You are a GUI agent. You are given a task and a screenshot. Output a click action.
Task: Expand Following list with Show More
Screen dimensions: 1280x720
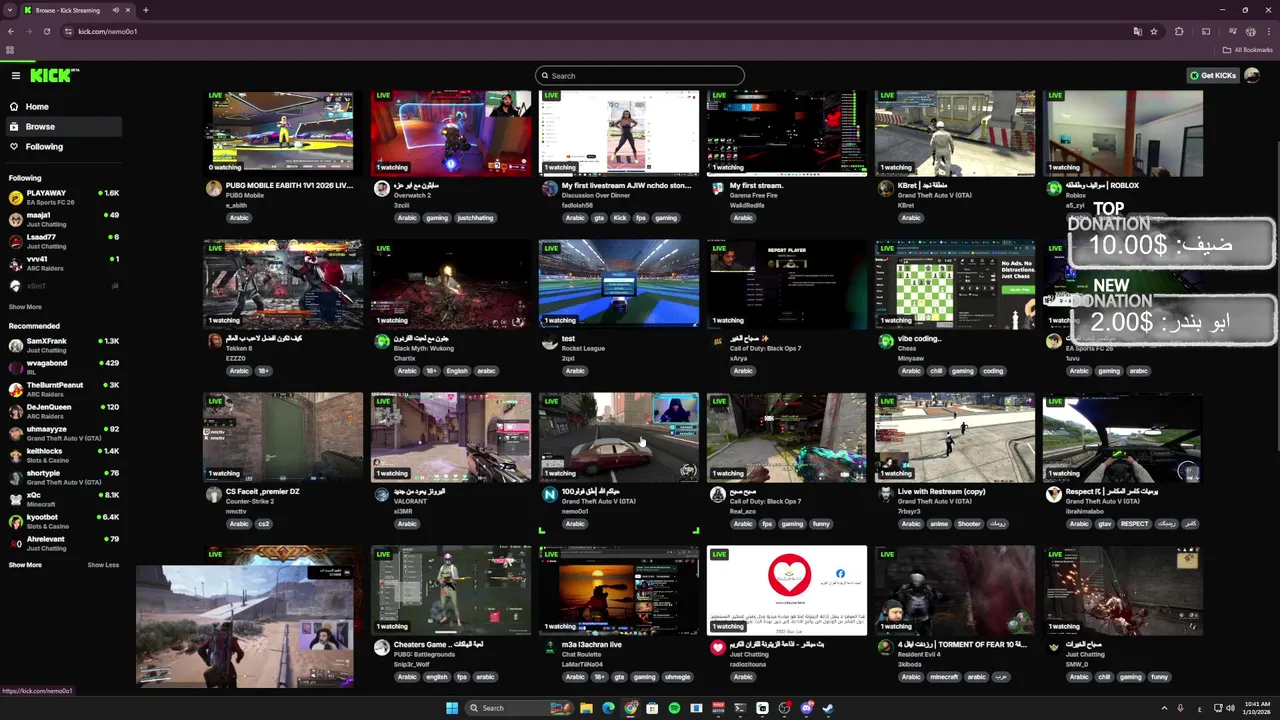25,307
